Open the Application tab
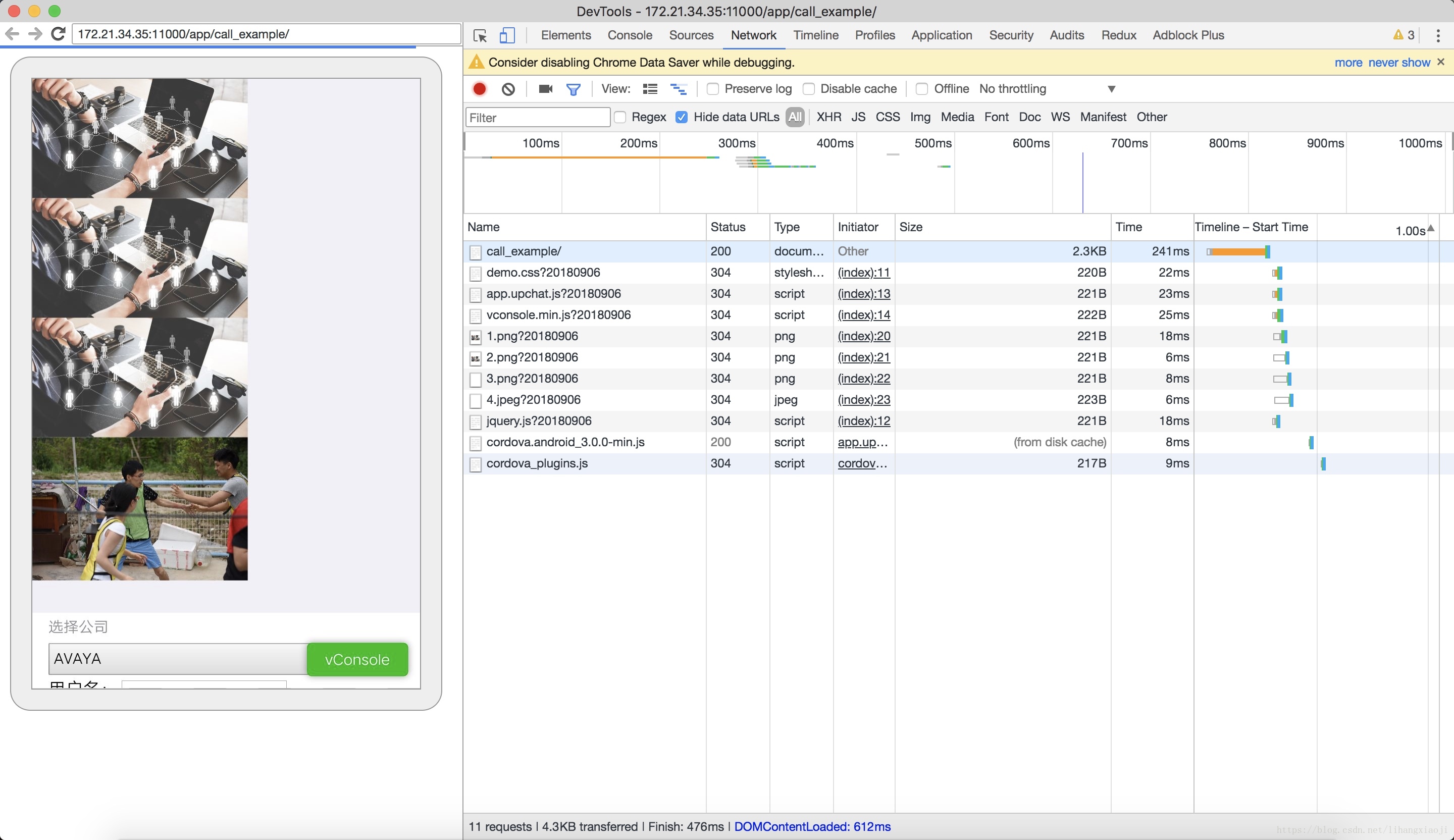The height and width of the screenshot is (840, 1454). tap(942, 35)
